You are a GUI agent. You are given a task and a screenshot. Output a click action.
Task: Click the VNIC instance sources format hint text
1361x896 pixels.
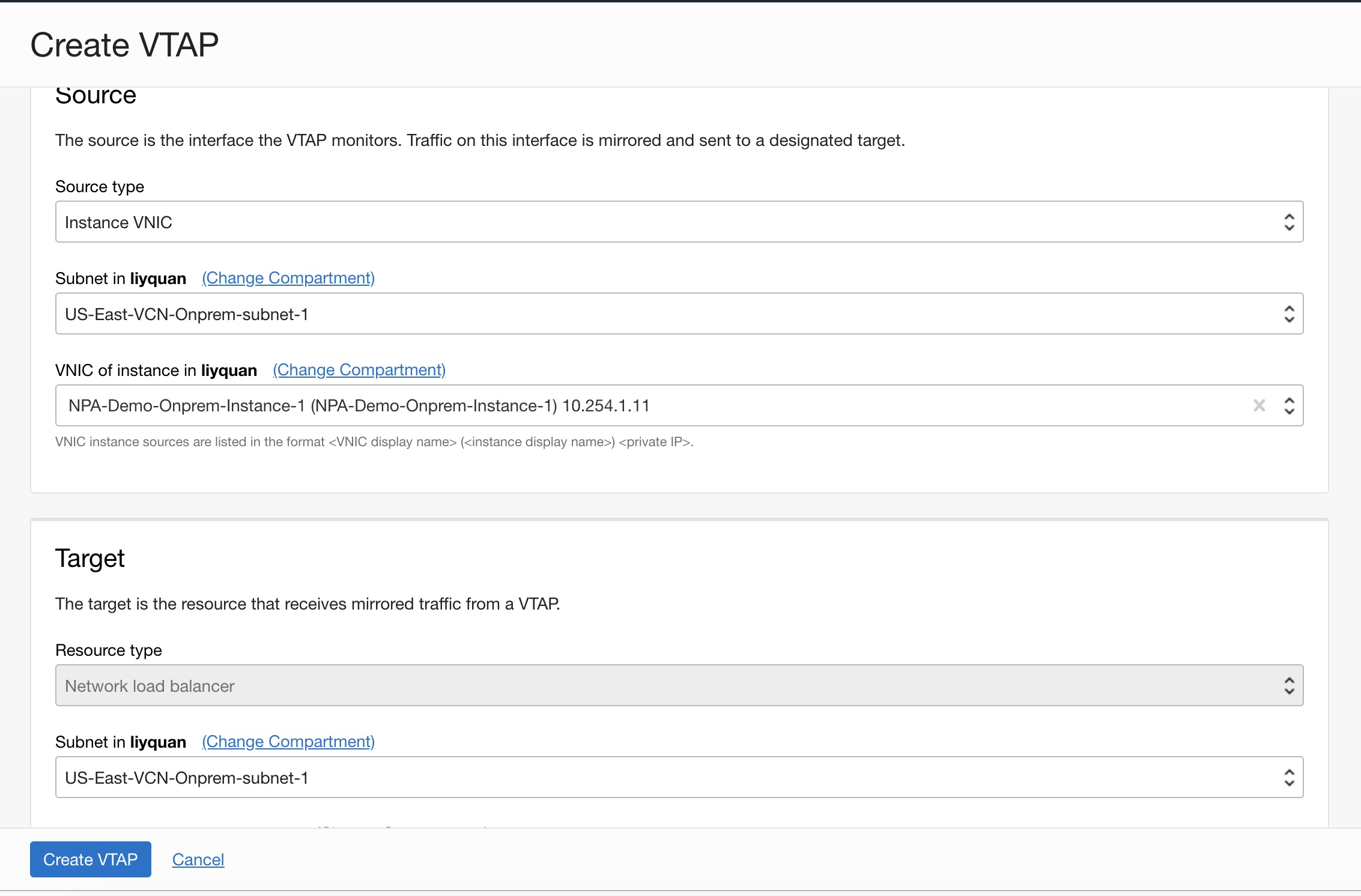click(x=374, y=442)
